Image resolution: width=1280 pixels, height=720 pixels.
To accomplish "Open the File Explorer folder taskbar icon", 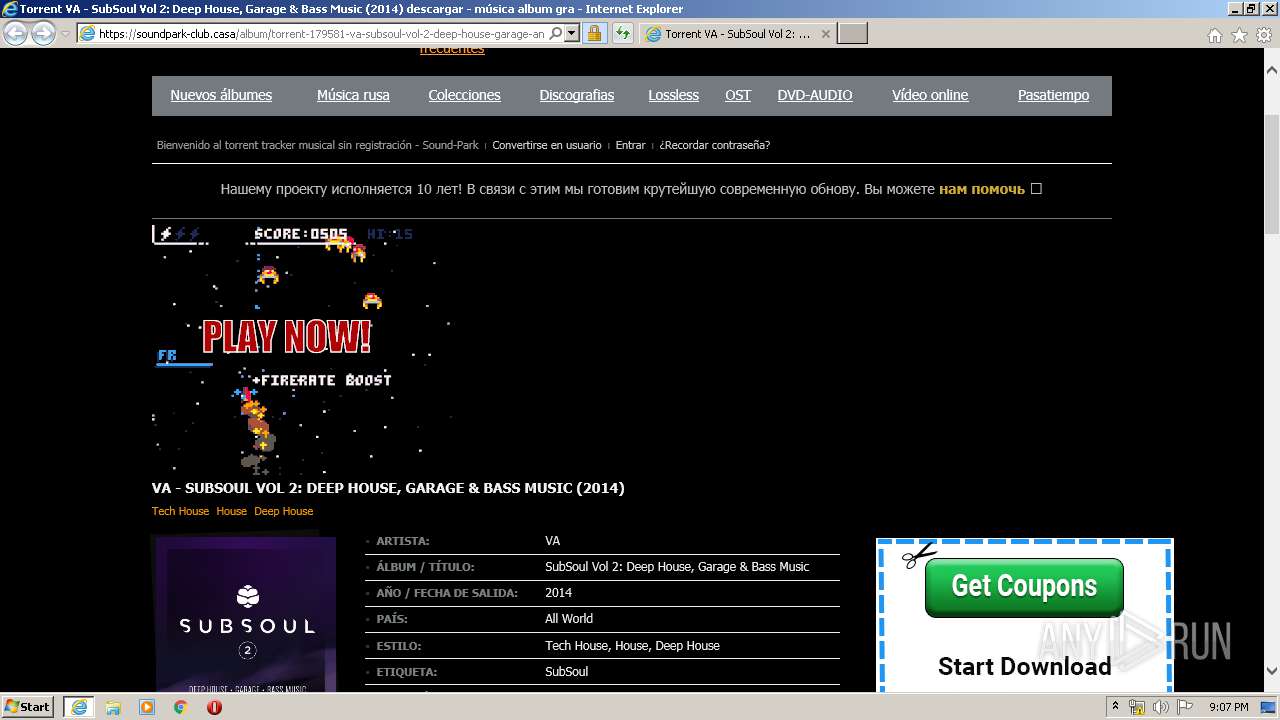I will (x=113, y=707).
